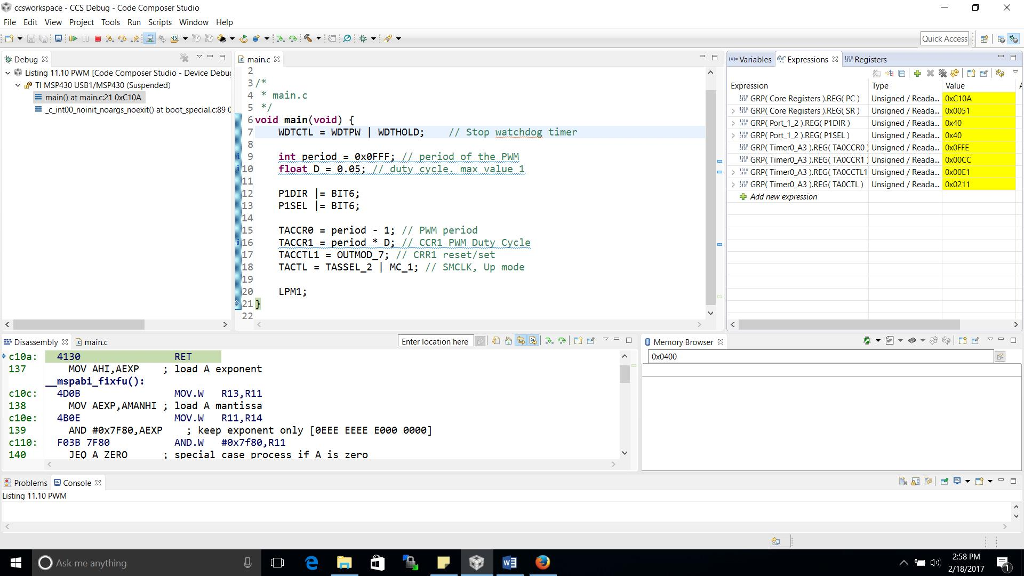
Task: Click Remove All Terminated icon in Debug view
Action: 184,58
